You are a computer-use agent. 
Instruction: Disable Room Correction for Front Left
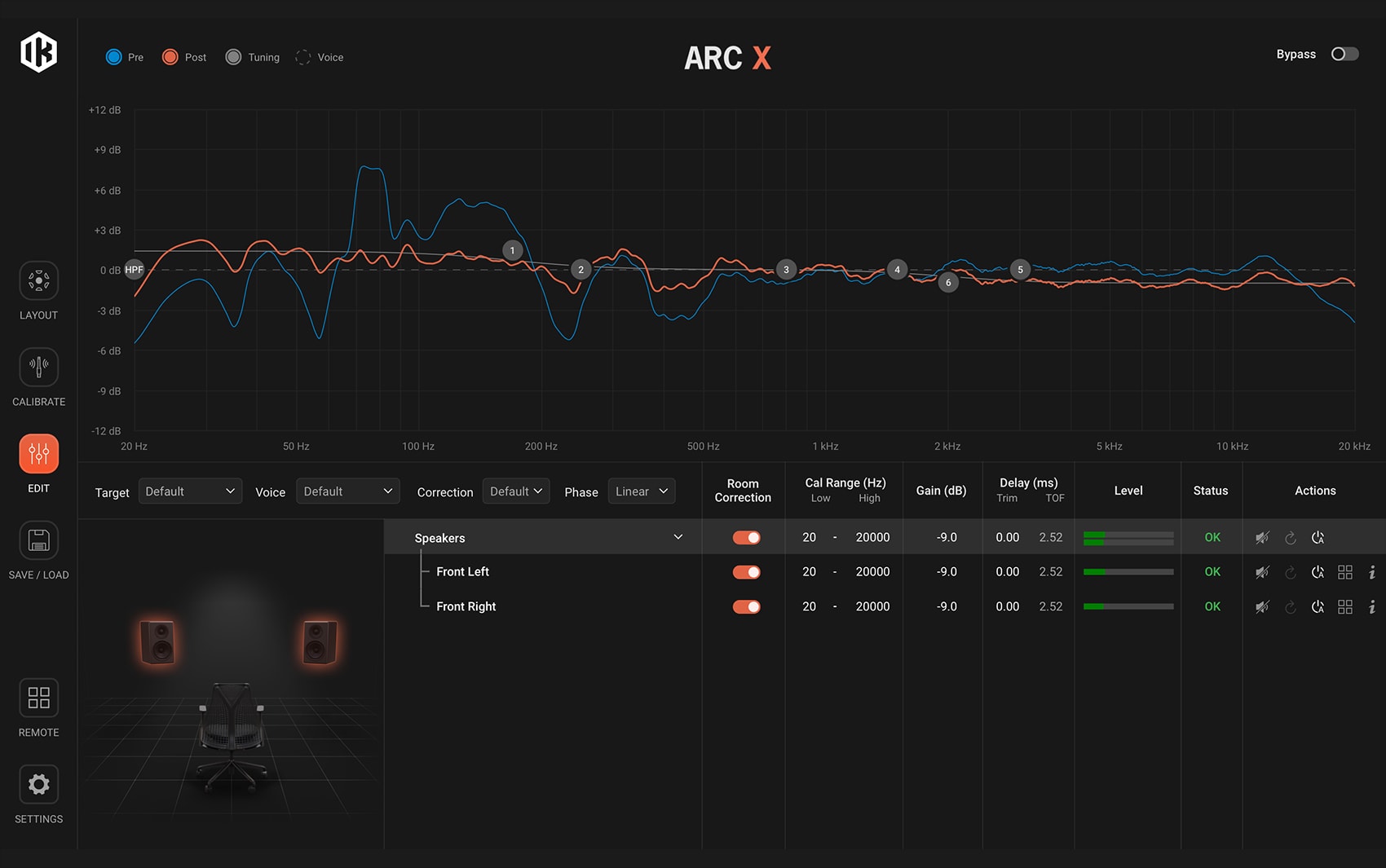(746, 571)
